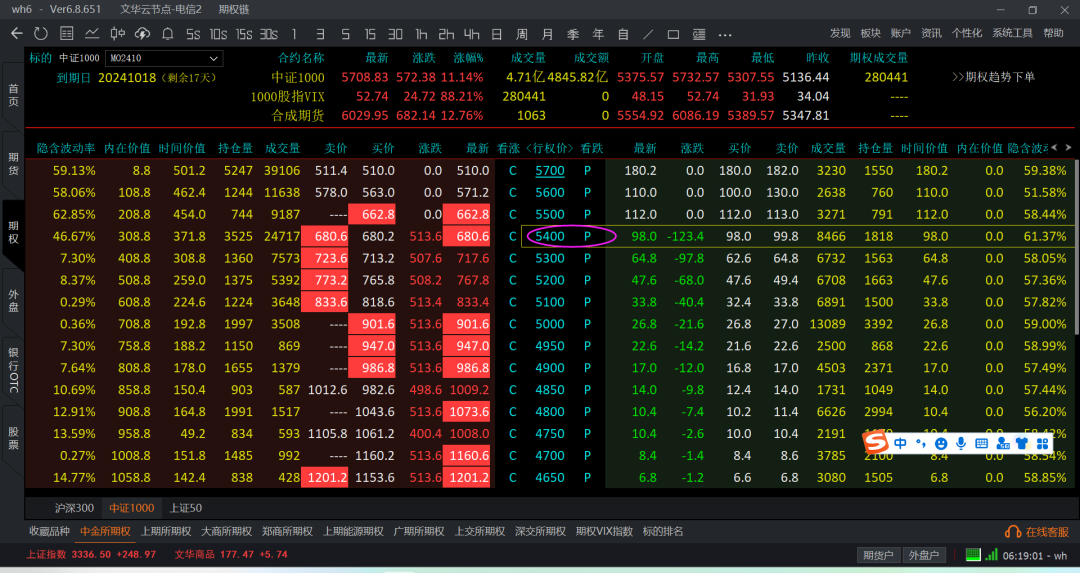Screen dimensions: 1080x573
Task: Click the refresh icon in toolbar
Action: pyautogui.click(x=41, y=33)
